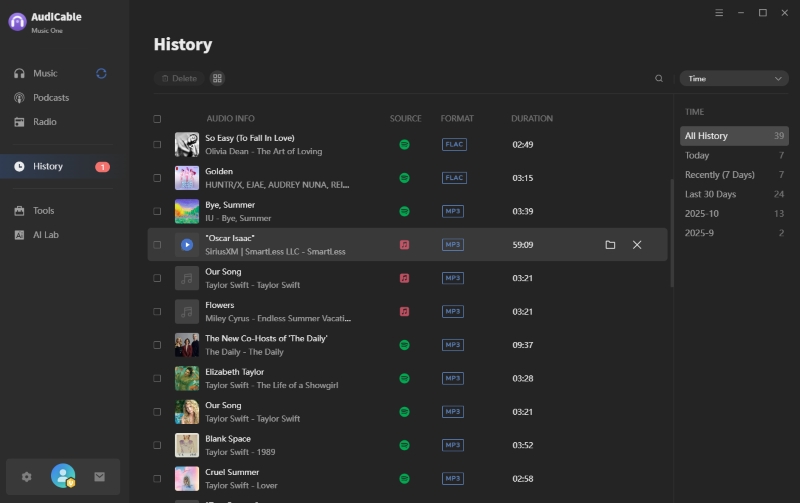Click Spotify source icon for Elizabeth Taylor

pos(404,379)
